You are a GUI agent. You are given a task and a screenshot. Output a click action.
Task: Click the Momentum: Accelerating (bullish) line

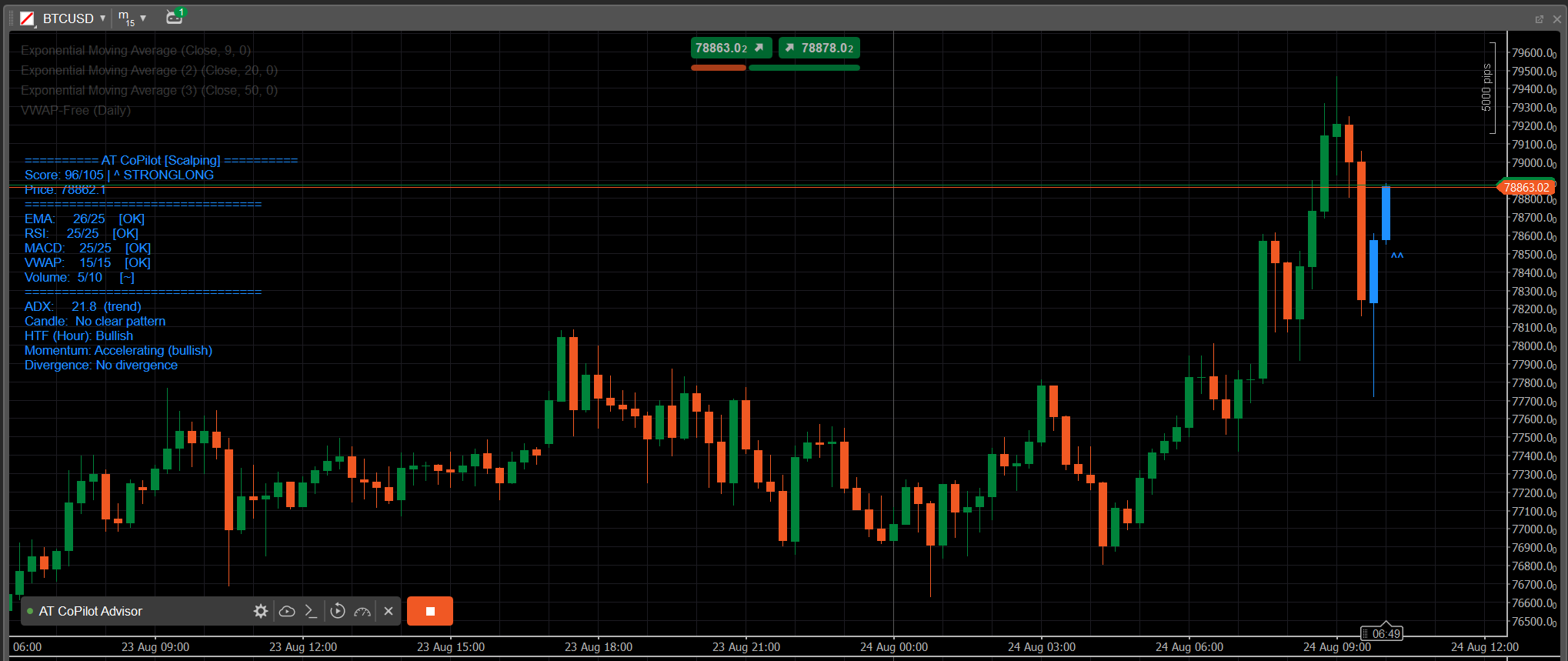[118, 350]
